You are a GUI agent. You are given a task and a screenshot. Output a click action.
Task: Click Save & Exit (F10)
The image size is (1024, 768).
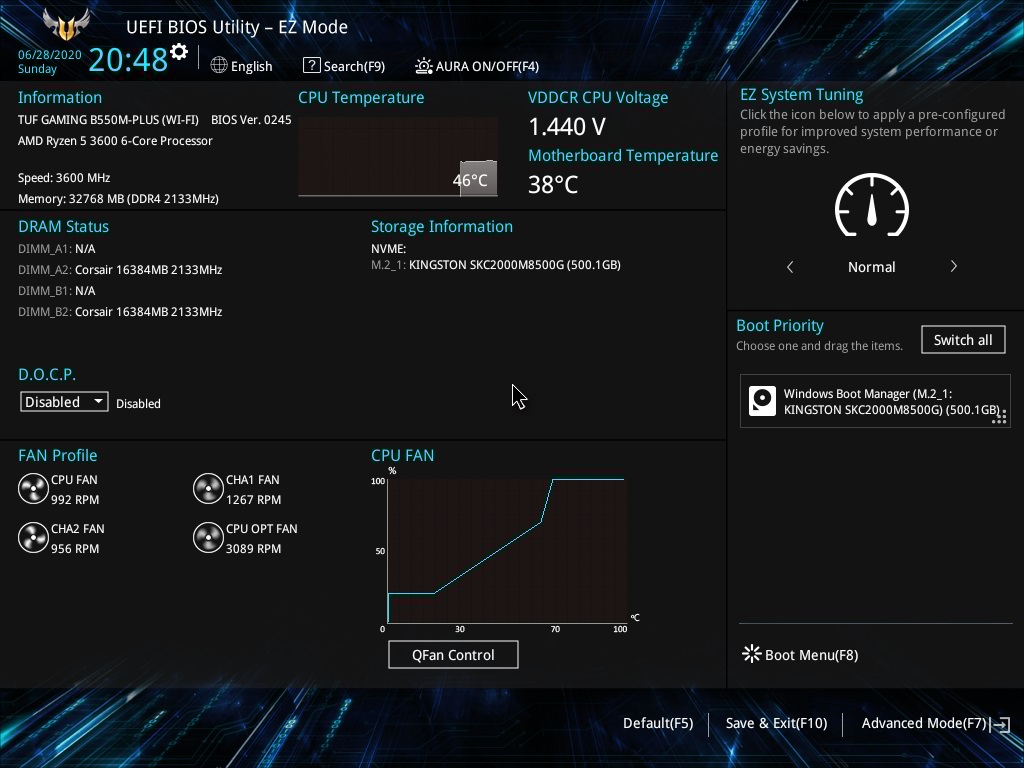[776, 723]
